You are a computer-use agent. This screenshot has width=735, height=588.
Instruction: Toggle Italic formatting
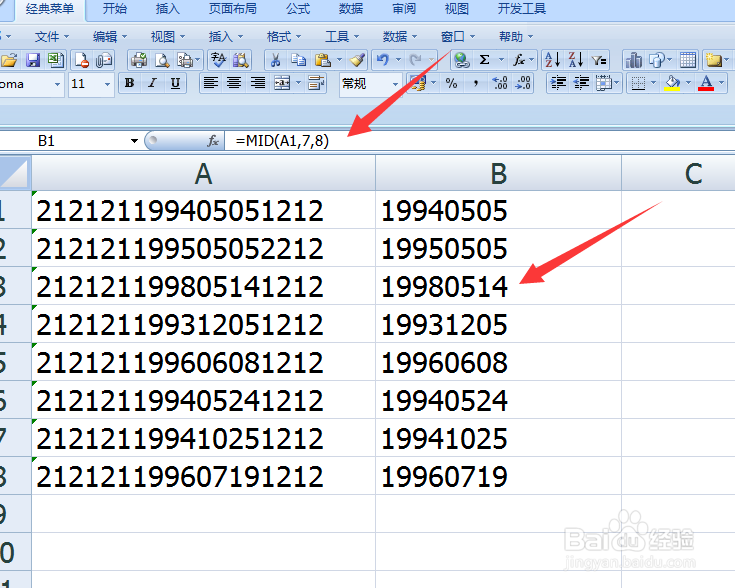tap(152, 83)
